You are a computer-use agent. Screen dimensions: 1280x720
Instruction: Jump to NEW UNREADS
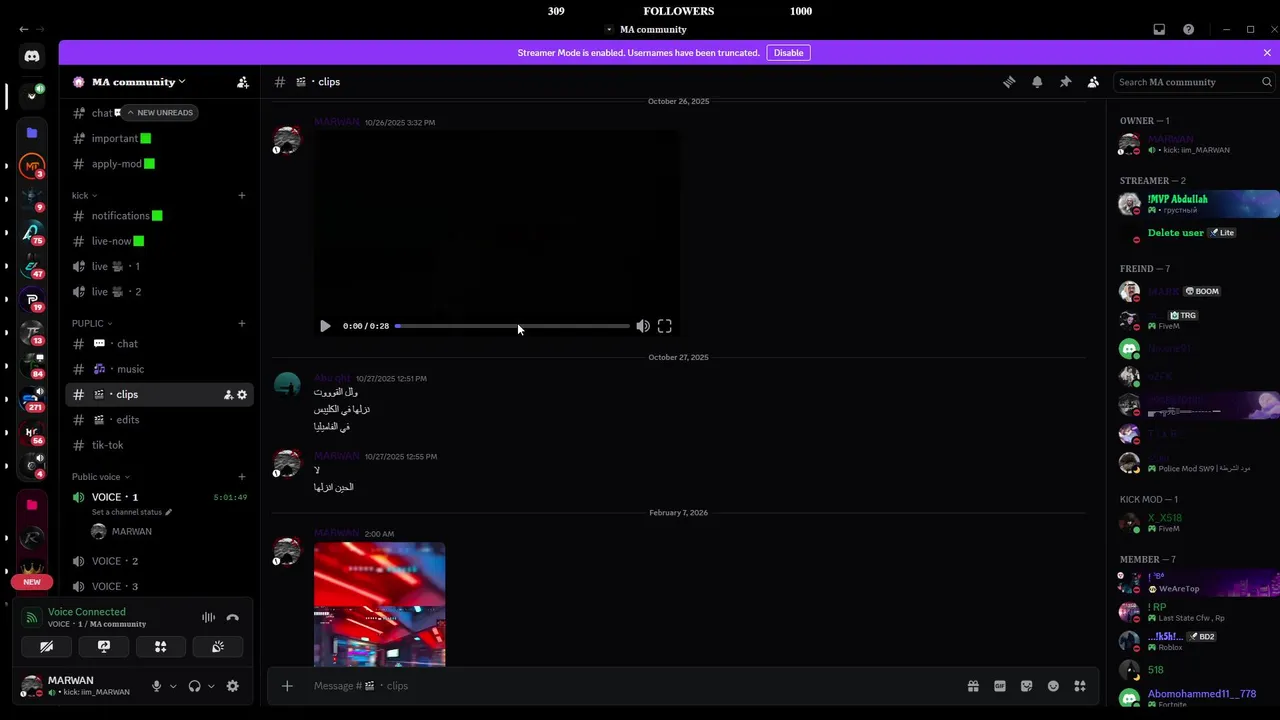point(159,113)
